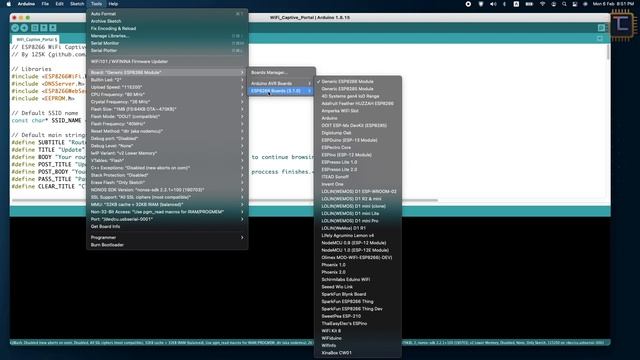Expand the Programmer submenu
Screen dimensions: 640x360
[x=167, y=238]
